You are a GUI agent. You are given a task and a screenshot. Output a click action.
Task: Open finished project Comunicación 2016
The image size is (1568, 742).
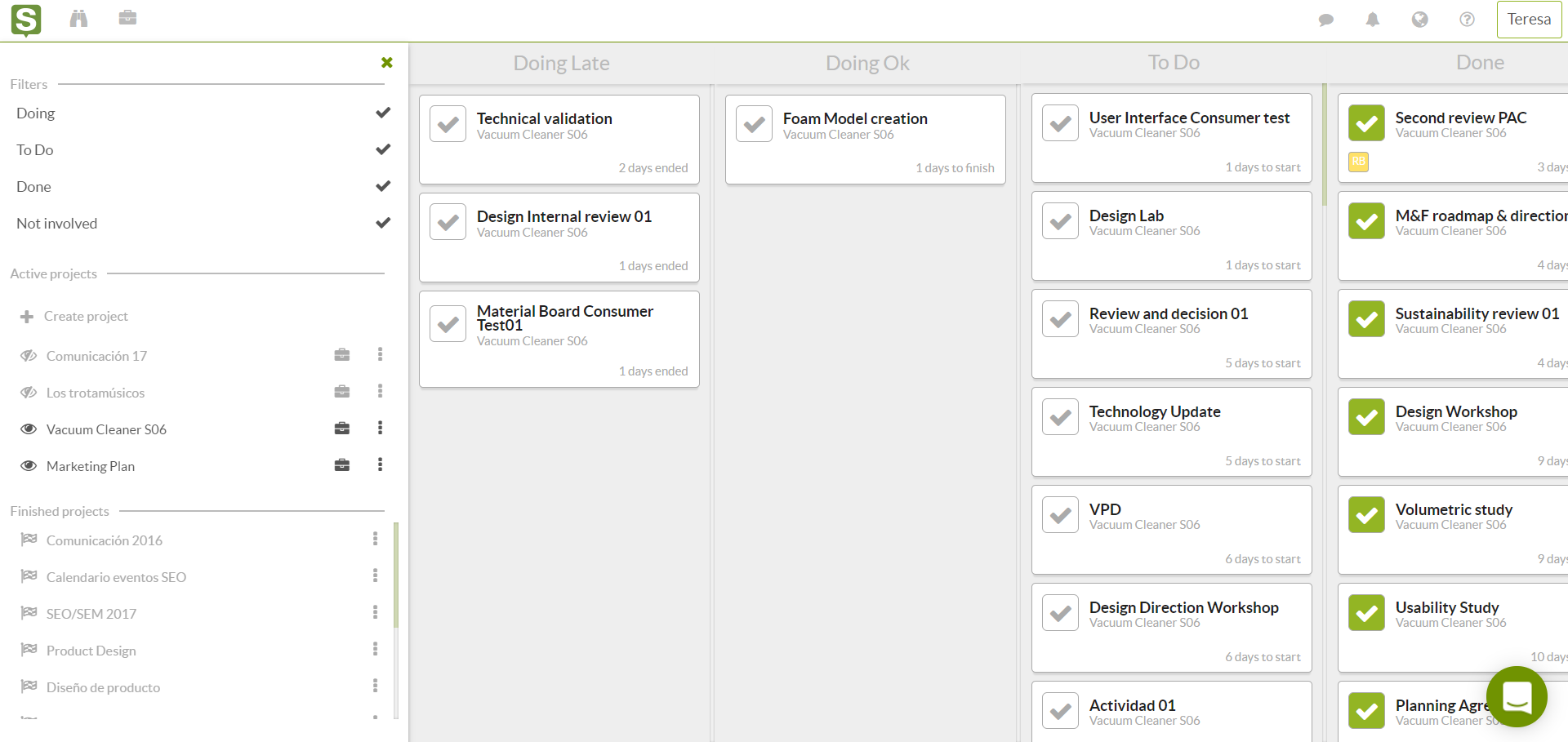105,541
